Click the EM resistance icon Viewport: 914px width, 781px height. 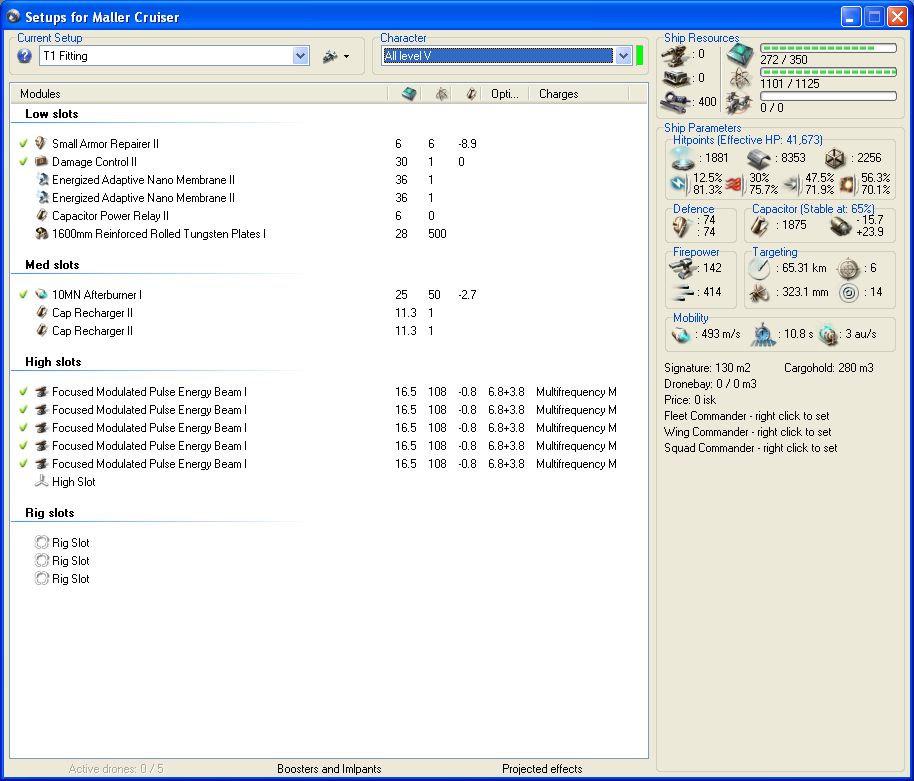coord(679,184)
